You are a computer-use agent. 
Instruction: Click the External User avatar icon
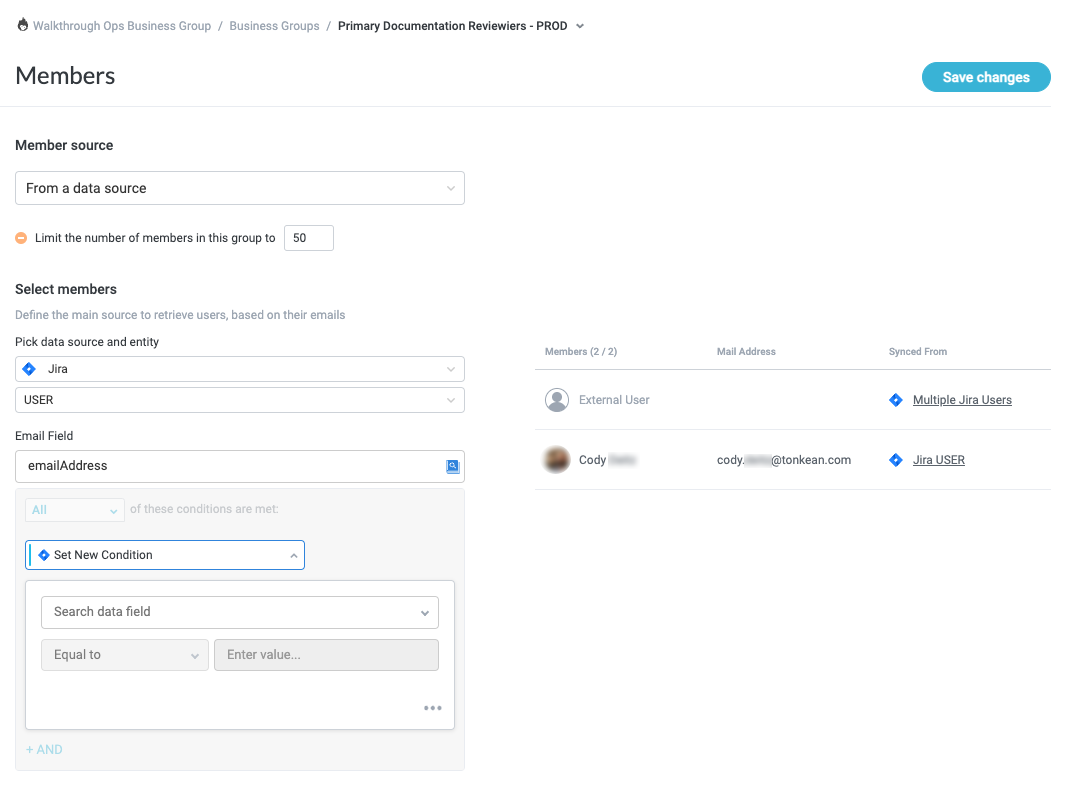(557, 400)
